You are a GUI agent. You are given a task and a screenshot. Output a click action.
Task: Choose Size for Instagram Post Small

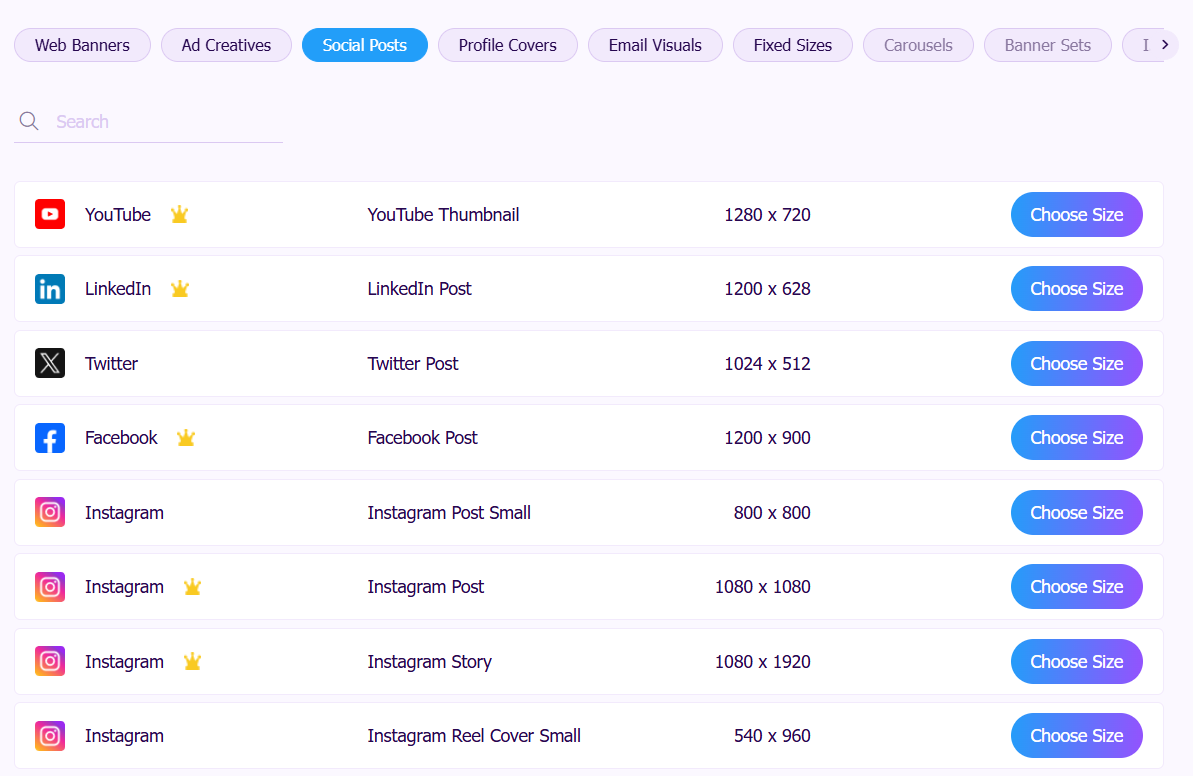coord(1077,513)
